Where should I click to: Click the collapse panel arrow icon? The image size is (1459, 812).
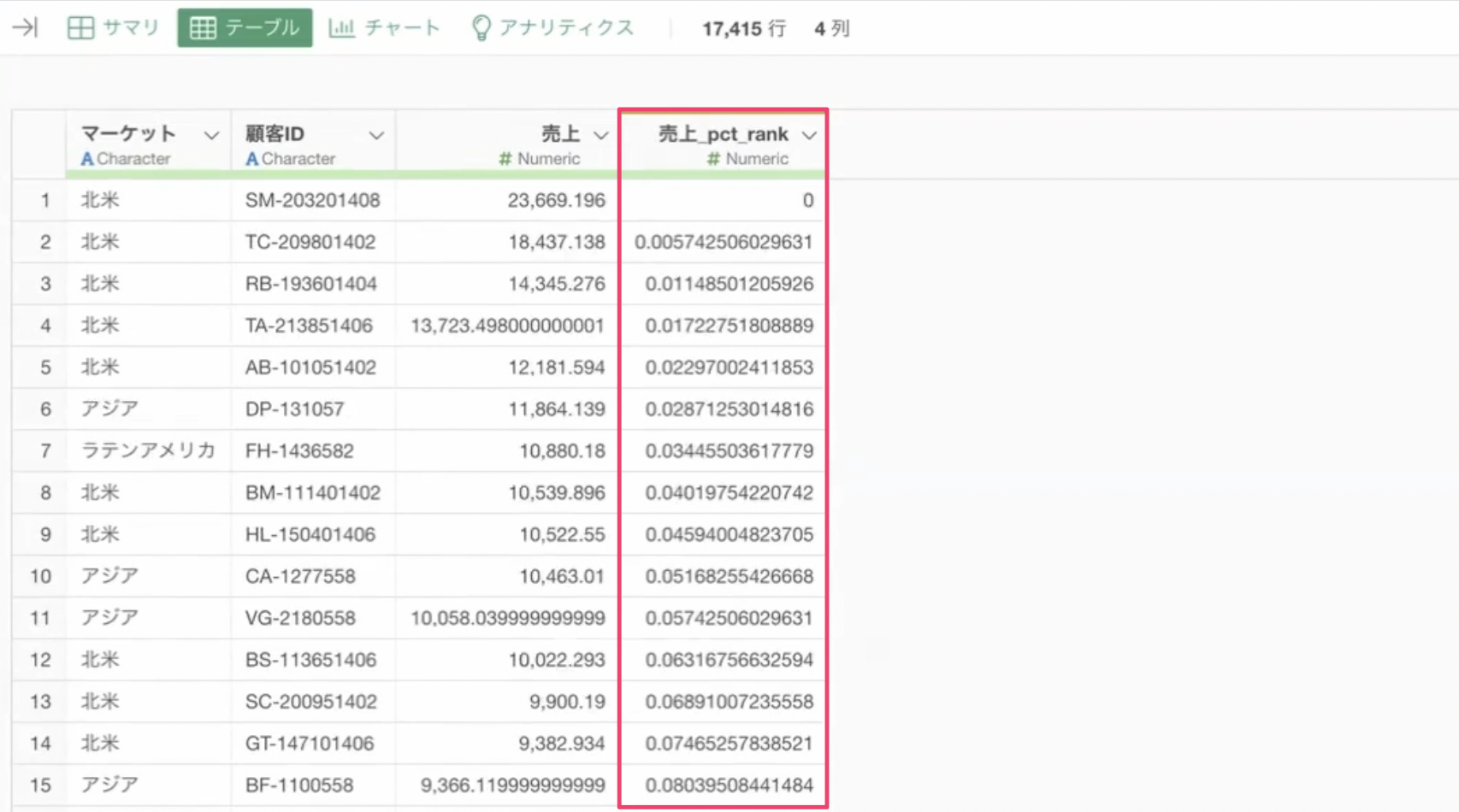pyautogui.click(x=25, y=27)
